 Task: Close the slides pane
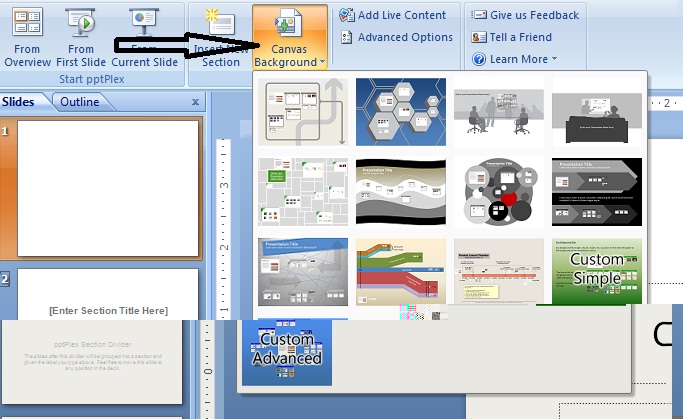click(196, 102)
